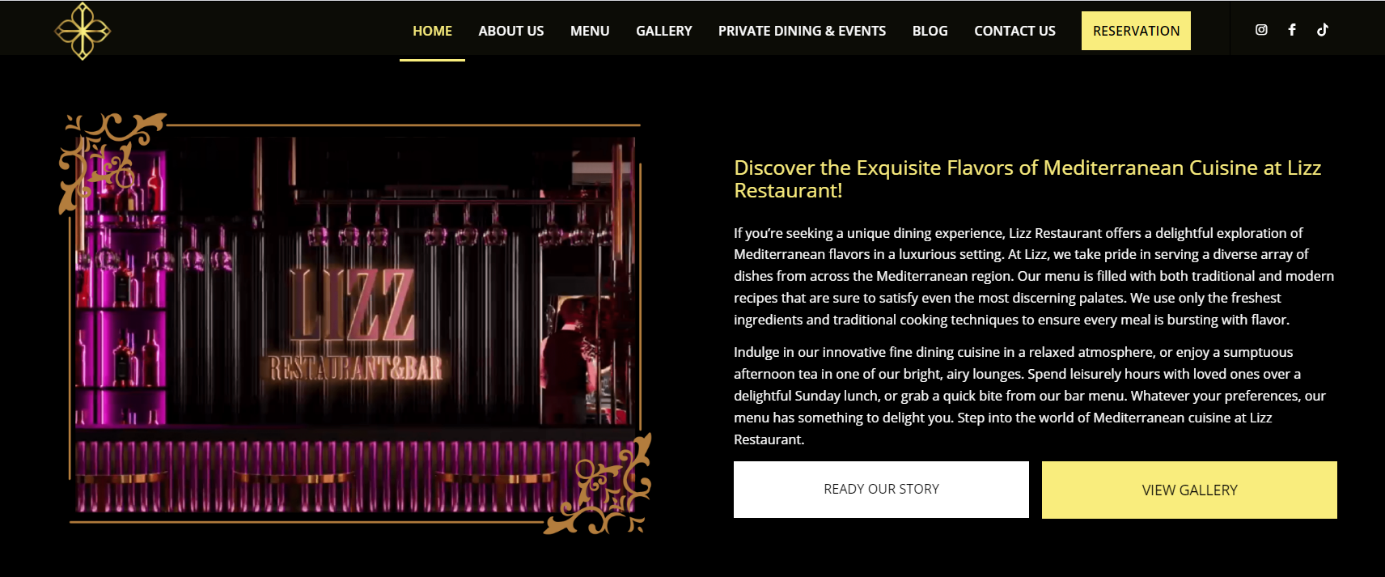The height and width of the screenshot is (577, 1385).
Task: Open the Facebook social icon
Action: point(1292,30)
